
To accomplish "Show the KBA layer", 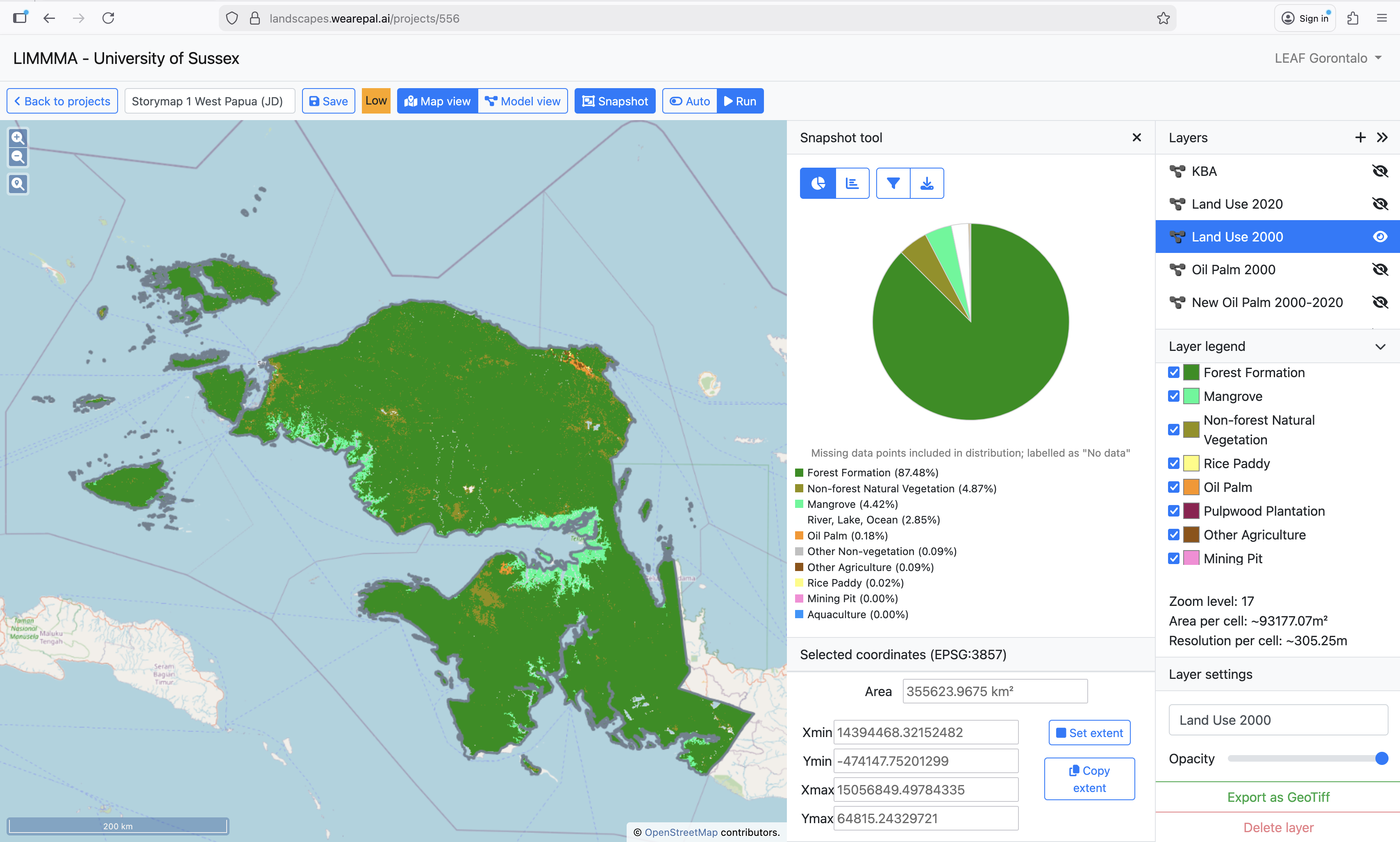I will [1380, 171].
